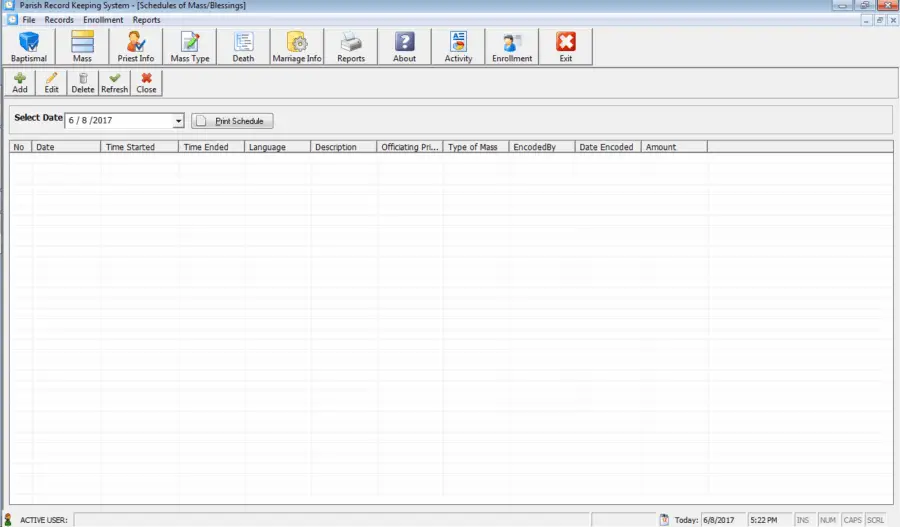Sort by Language column header
Image resolution: width=900 pixels, height=527 pixels.
pos(277,147)
